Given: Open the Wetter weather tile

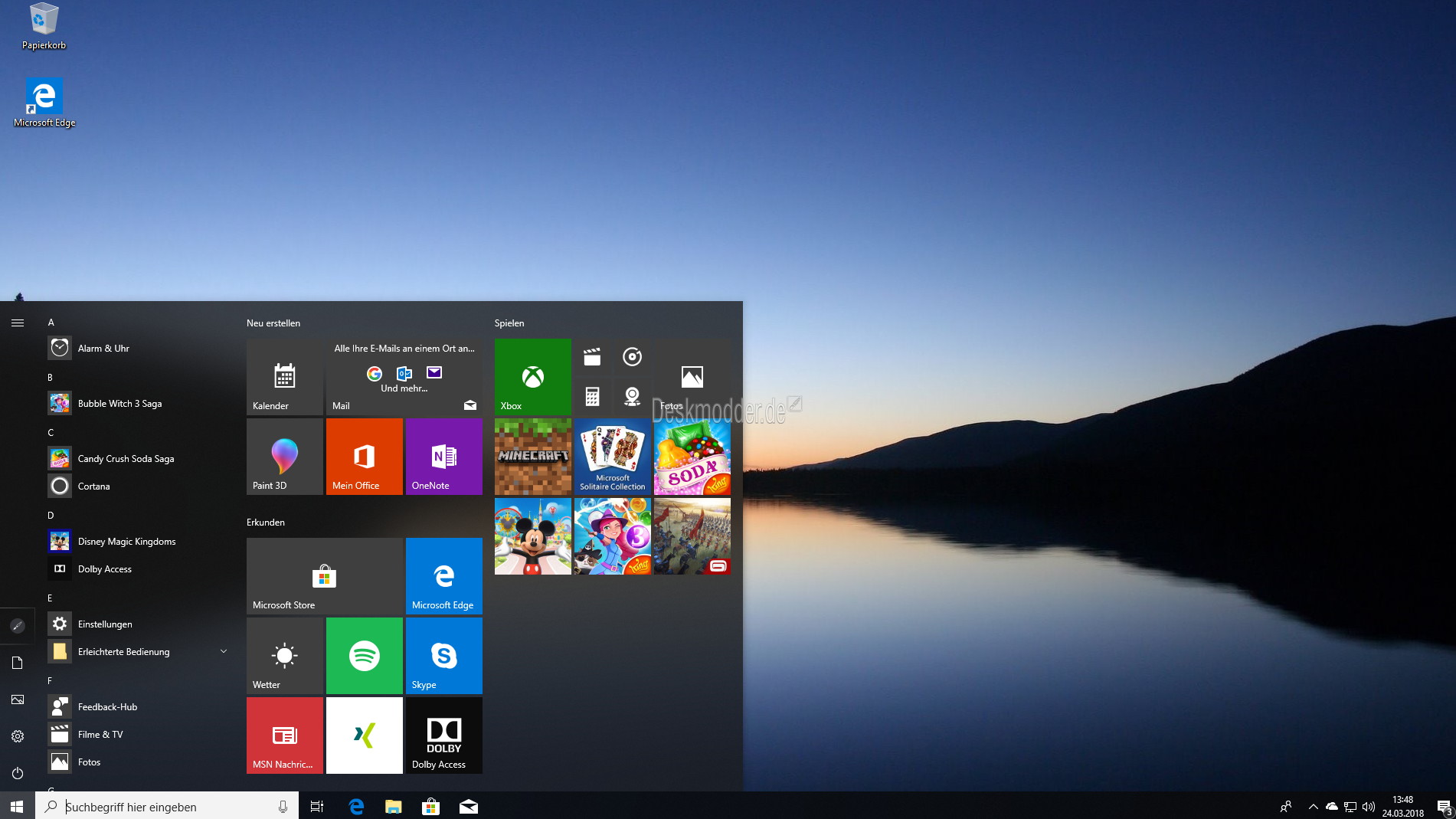Looking at the screenshot, I should (x=285, y=656).
